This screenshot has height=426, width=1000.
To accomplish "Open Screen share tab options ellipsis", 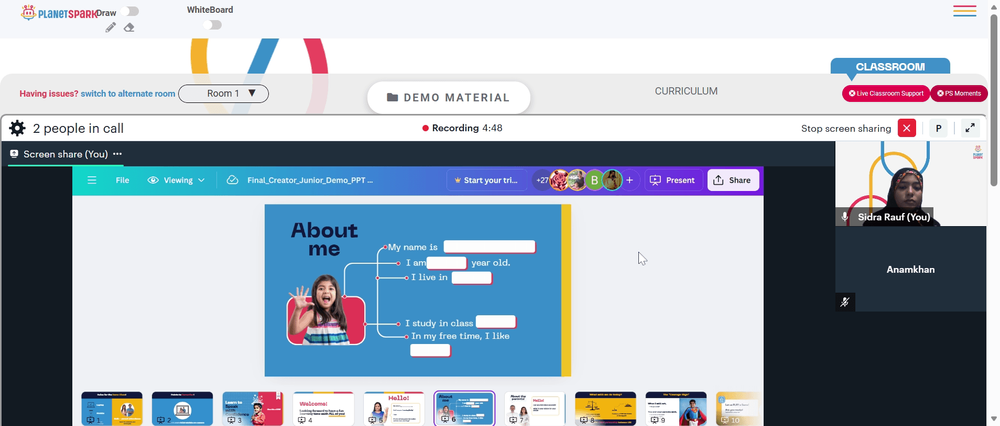I will coord(117,154).
